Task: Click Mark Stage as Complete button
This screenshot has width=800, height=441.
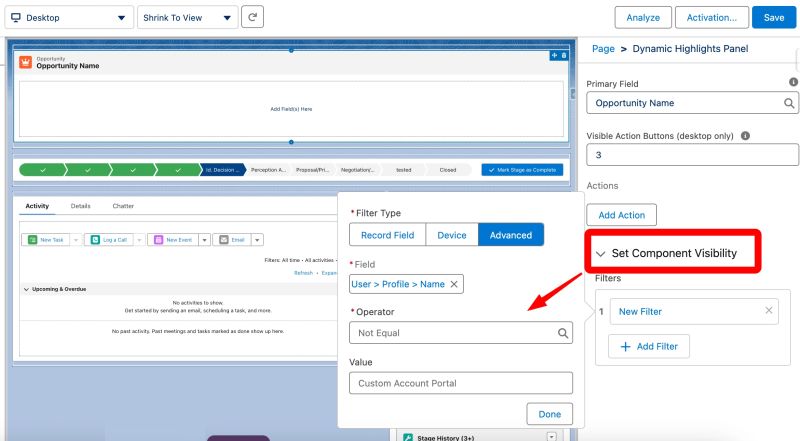Action: tap(522, 170)
